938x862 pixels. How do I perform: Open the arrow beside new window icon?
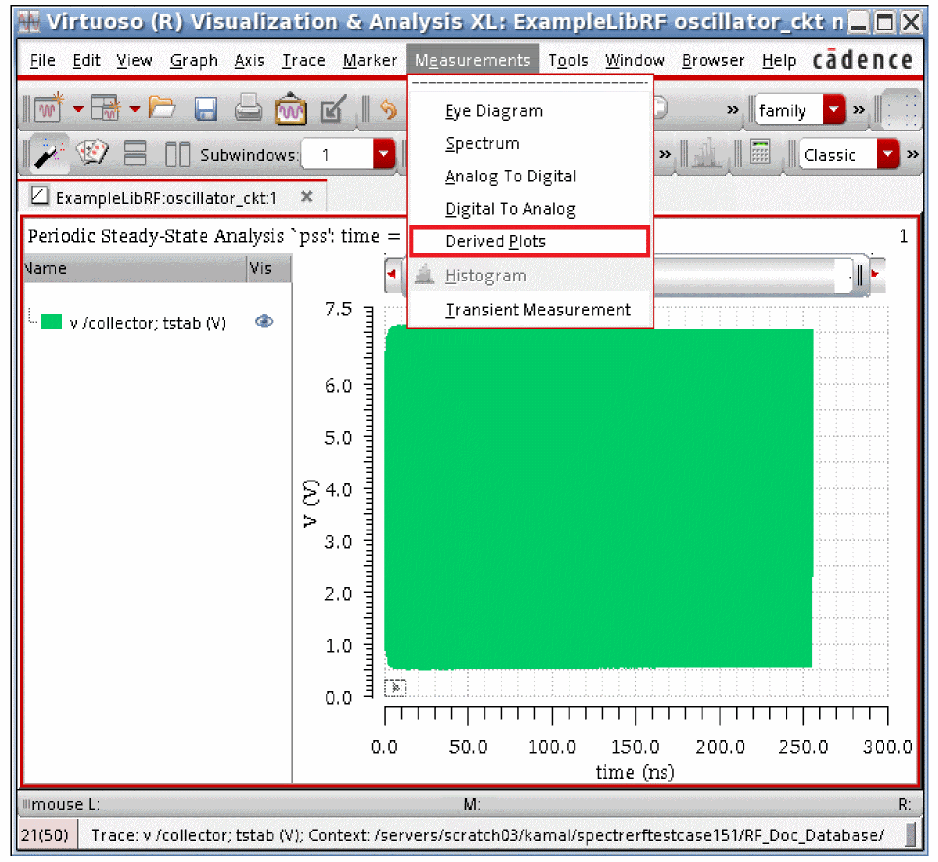tap(78, 109)
